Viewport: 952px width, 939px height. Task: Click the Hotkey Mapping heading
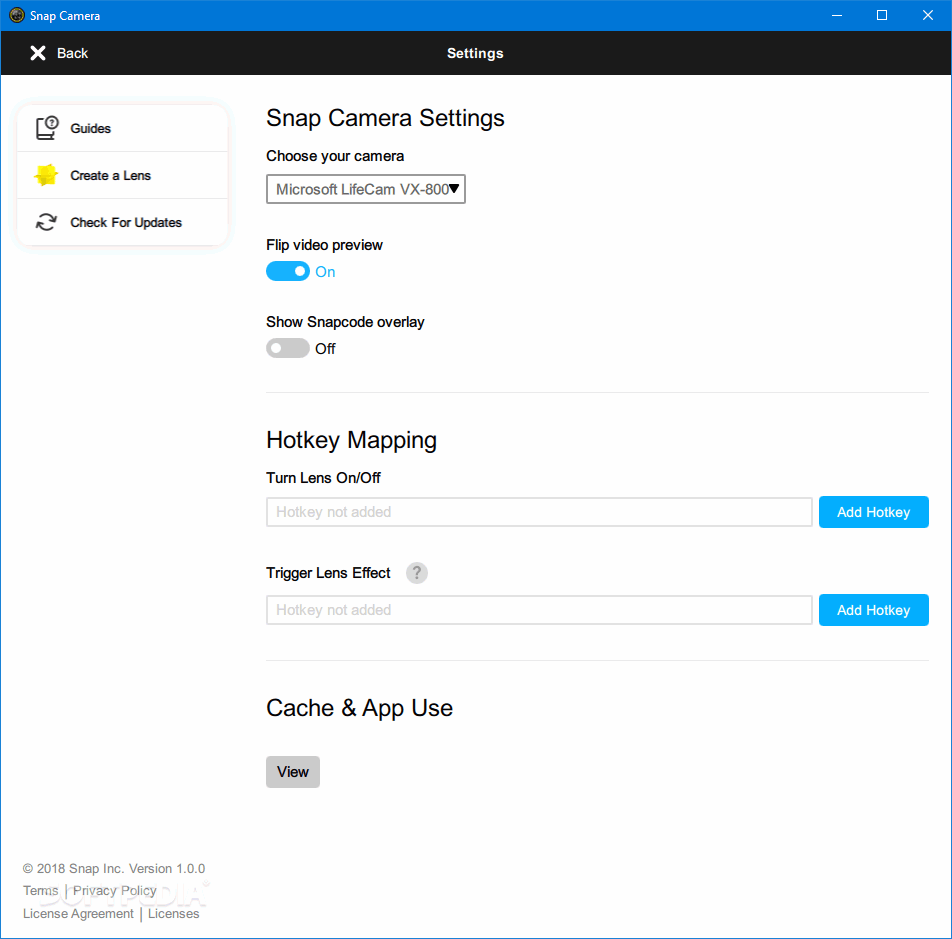click(x=351, y=441)
